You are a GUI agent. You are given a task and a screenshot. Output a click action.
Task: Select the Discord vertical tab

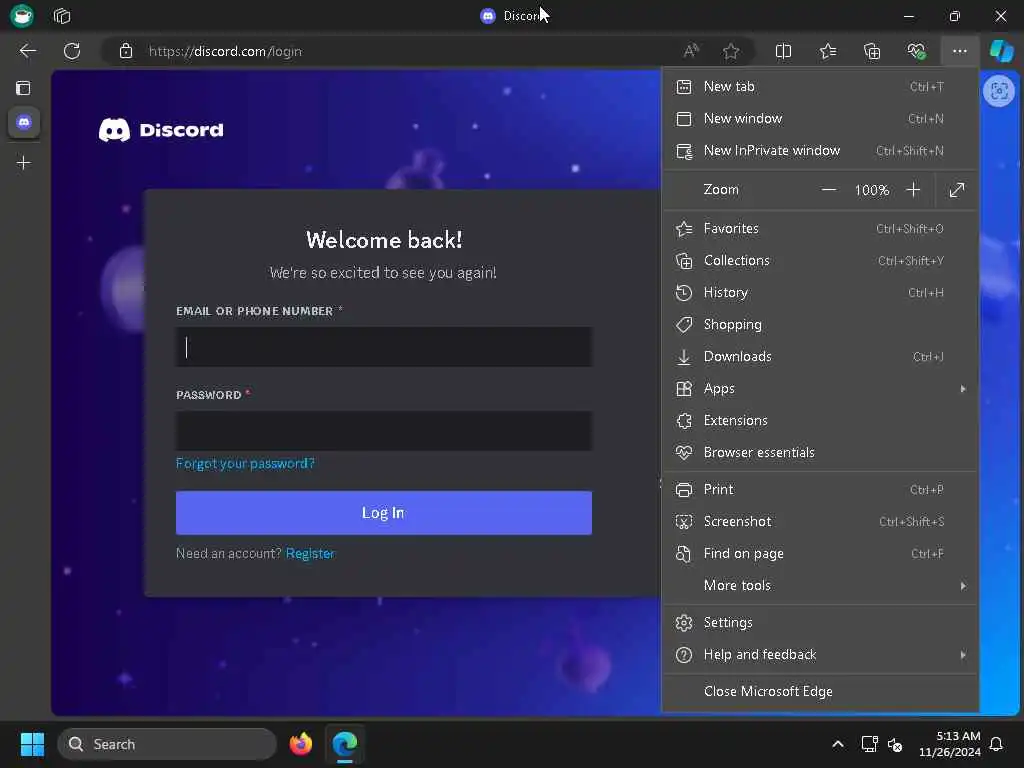(24, 122)
